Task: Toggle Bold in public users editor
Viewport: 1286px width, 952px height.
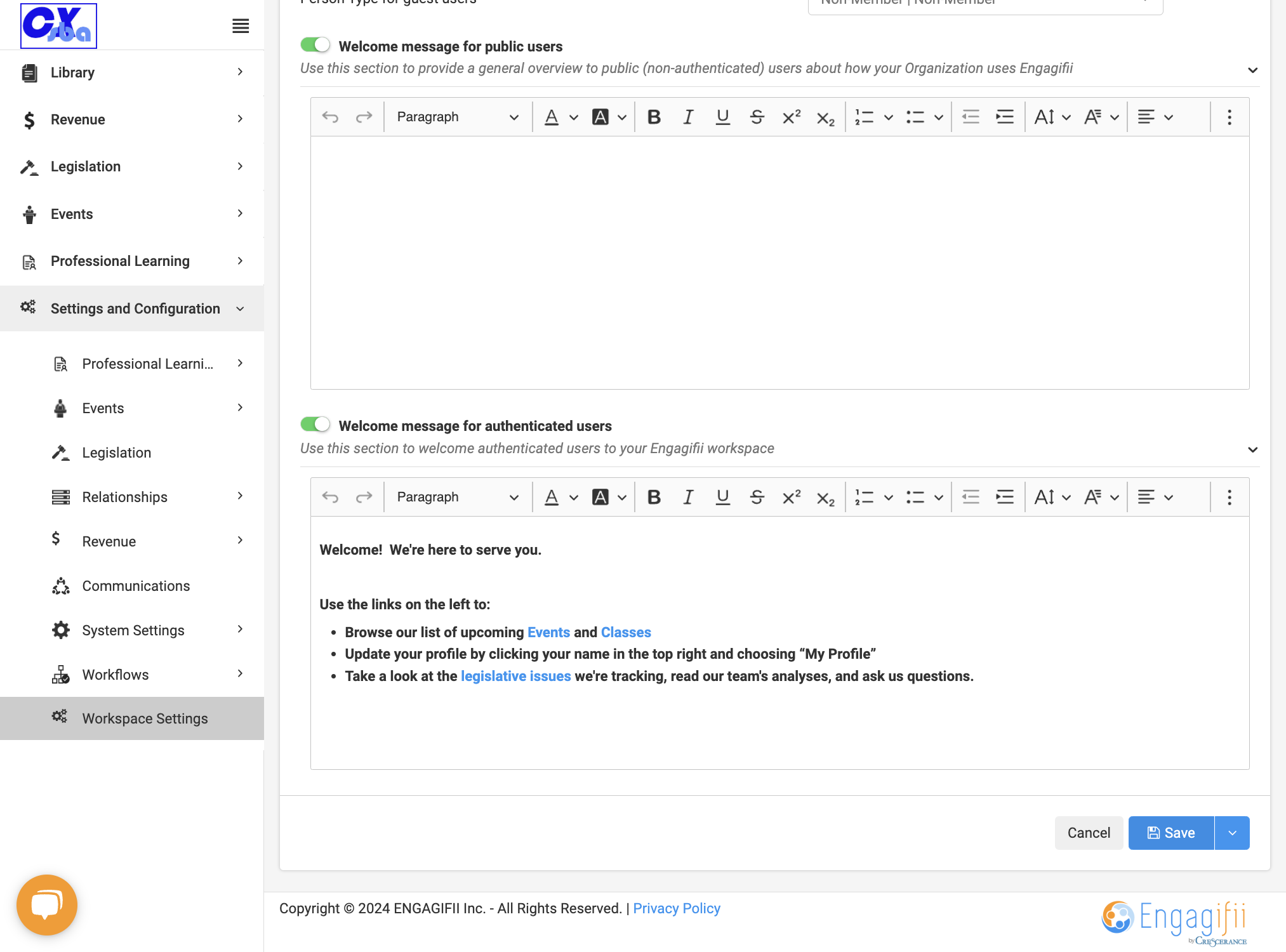Action: [x=654, y=117]
